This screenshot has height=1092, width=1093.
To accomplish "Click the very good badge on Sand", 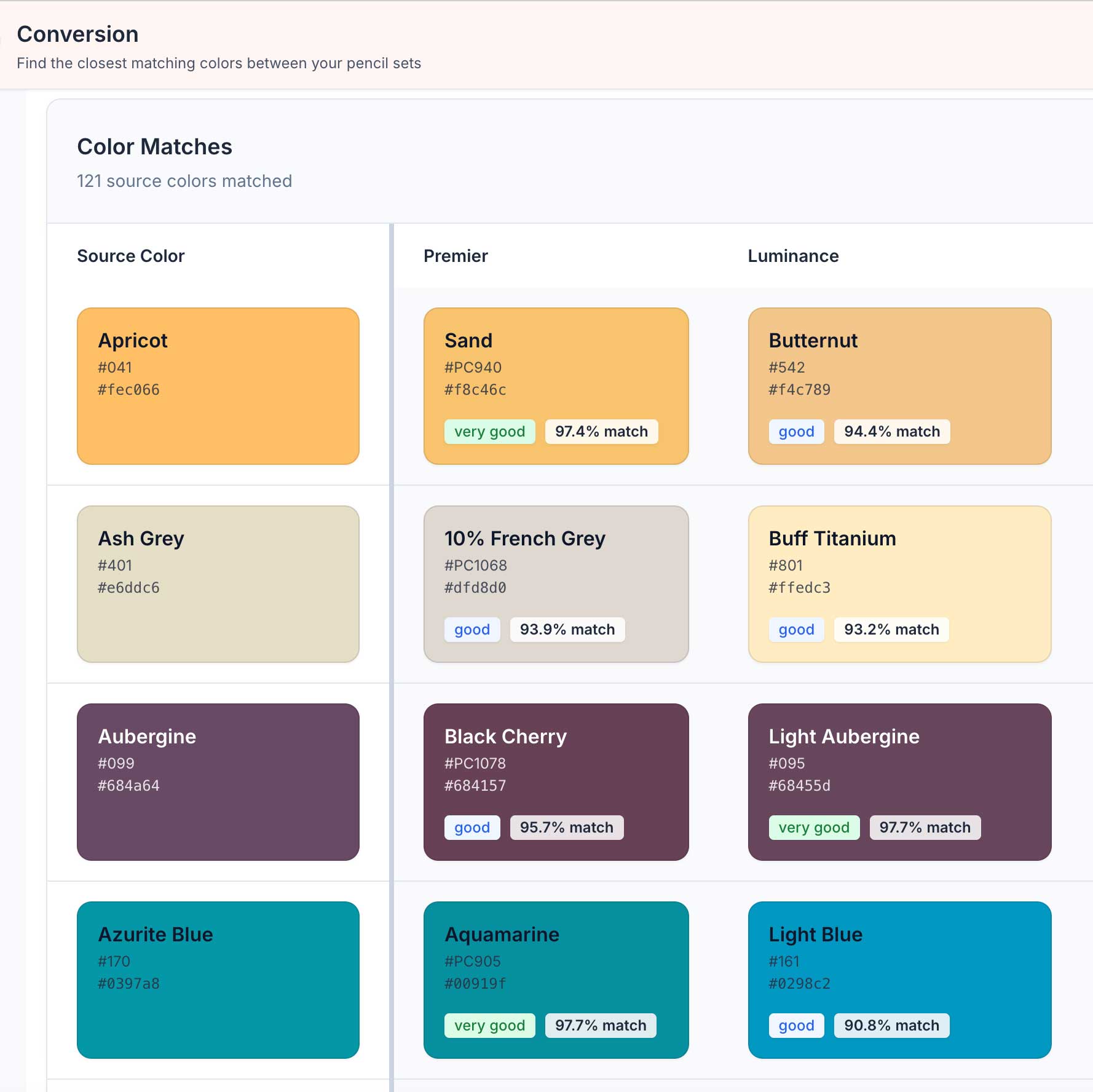I will point(490,432).
